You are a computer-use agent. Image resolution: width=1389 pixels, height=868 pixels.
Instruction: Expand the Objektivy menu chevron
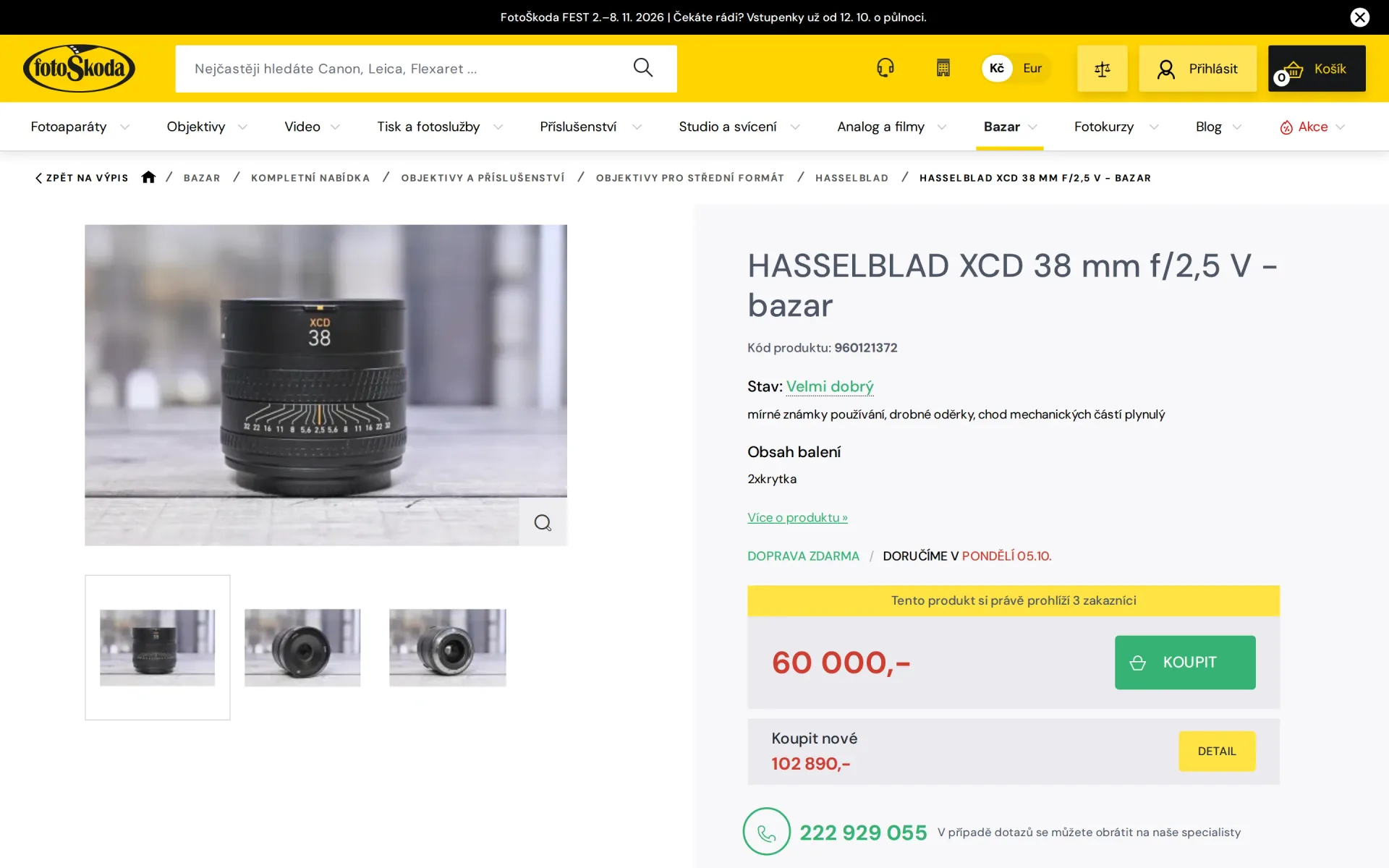(242, 127)
